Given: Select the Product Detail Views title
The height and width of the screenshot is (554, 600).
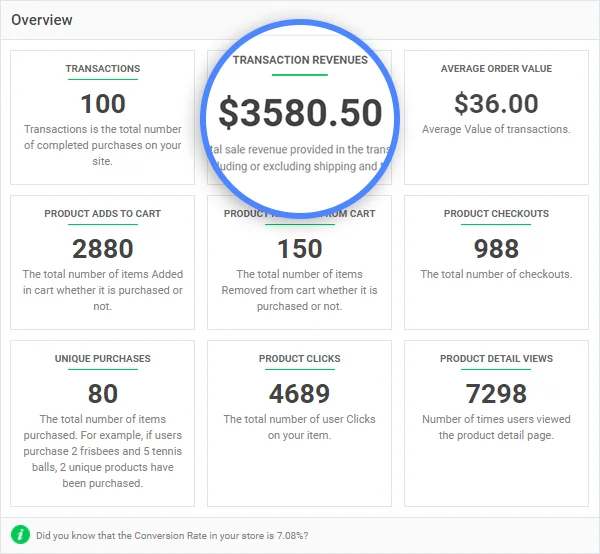Looking at the screenshot, I should 496,359.
